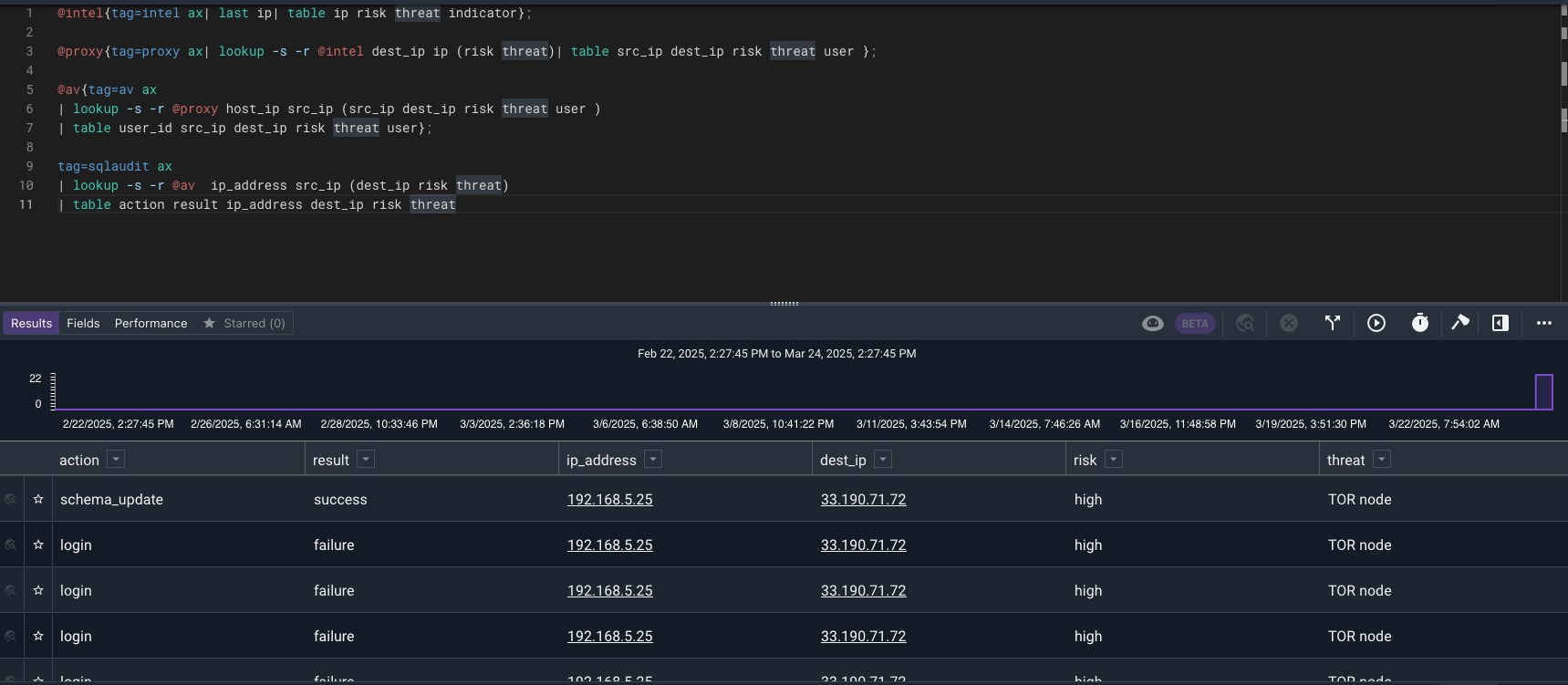This screenshot has width=1568, height=685.
Task: Expand the dest_ip column dropdown
Action: 883,459
